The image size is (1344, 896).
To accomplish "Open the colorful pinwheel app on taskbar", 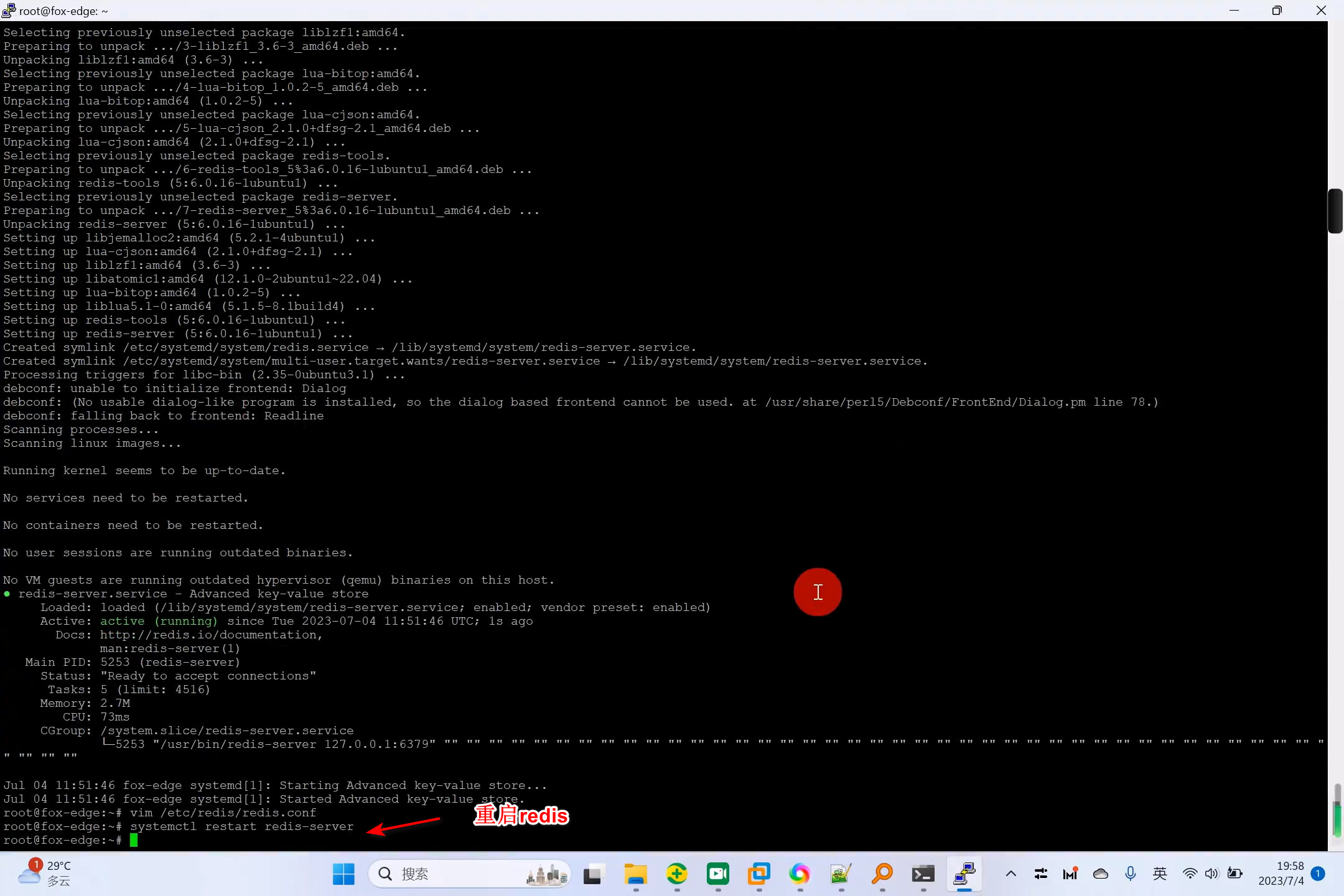I will [800, 874].
